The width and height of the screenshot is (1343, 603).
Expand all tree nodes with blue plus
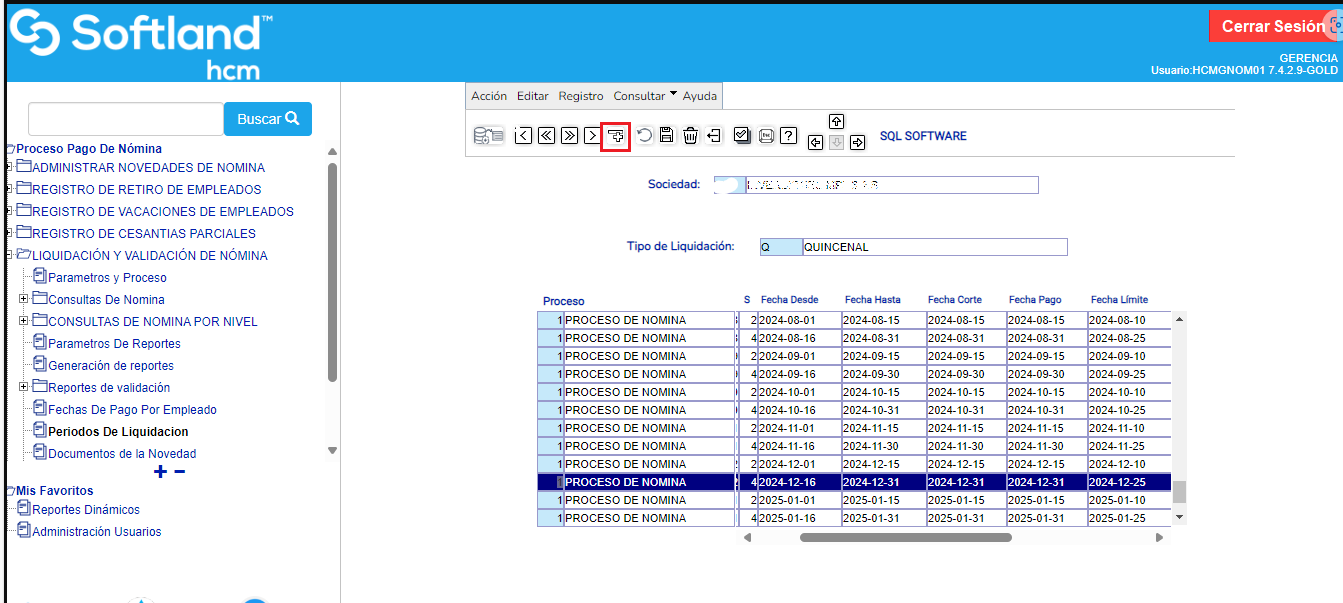tap(160, 472)
